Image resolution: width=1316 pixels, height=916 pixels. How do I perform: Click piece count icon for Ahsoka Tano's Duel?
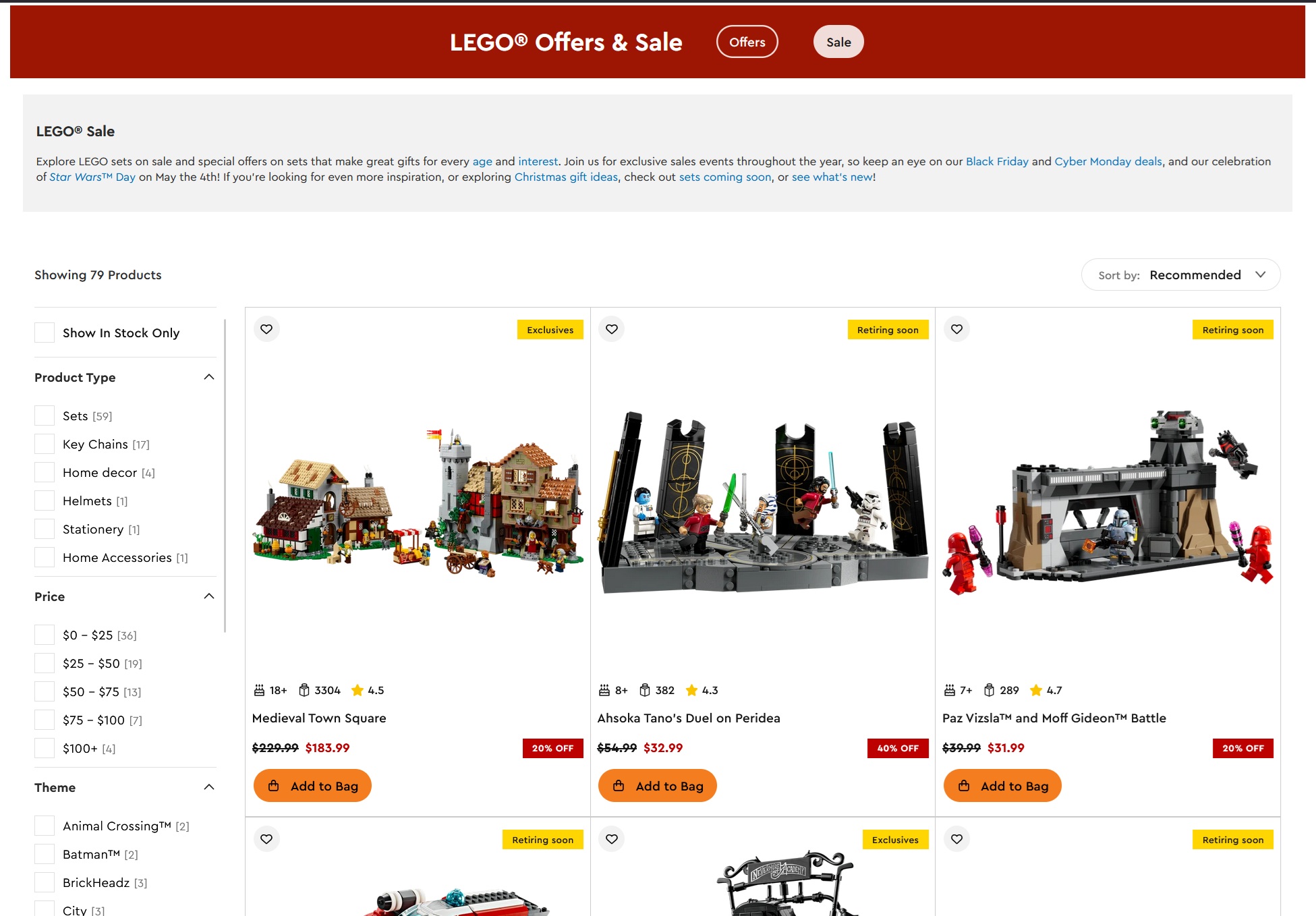[645, 690]
